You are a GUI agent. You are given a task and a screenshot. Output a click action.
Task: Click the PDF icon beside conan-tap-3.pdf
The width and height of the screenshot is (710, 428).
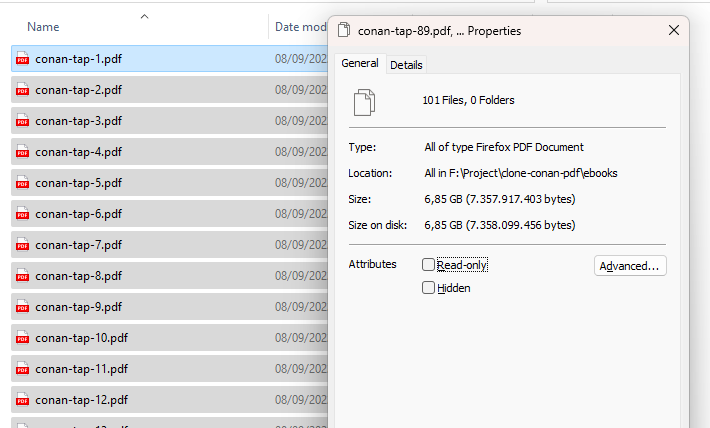point(22,121)
